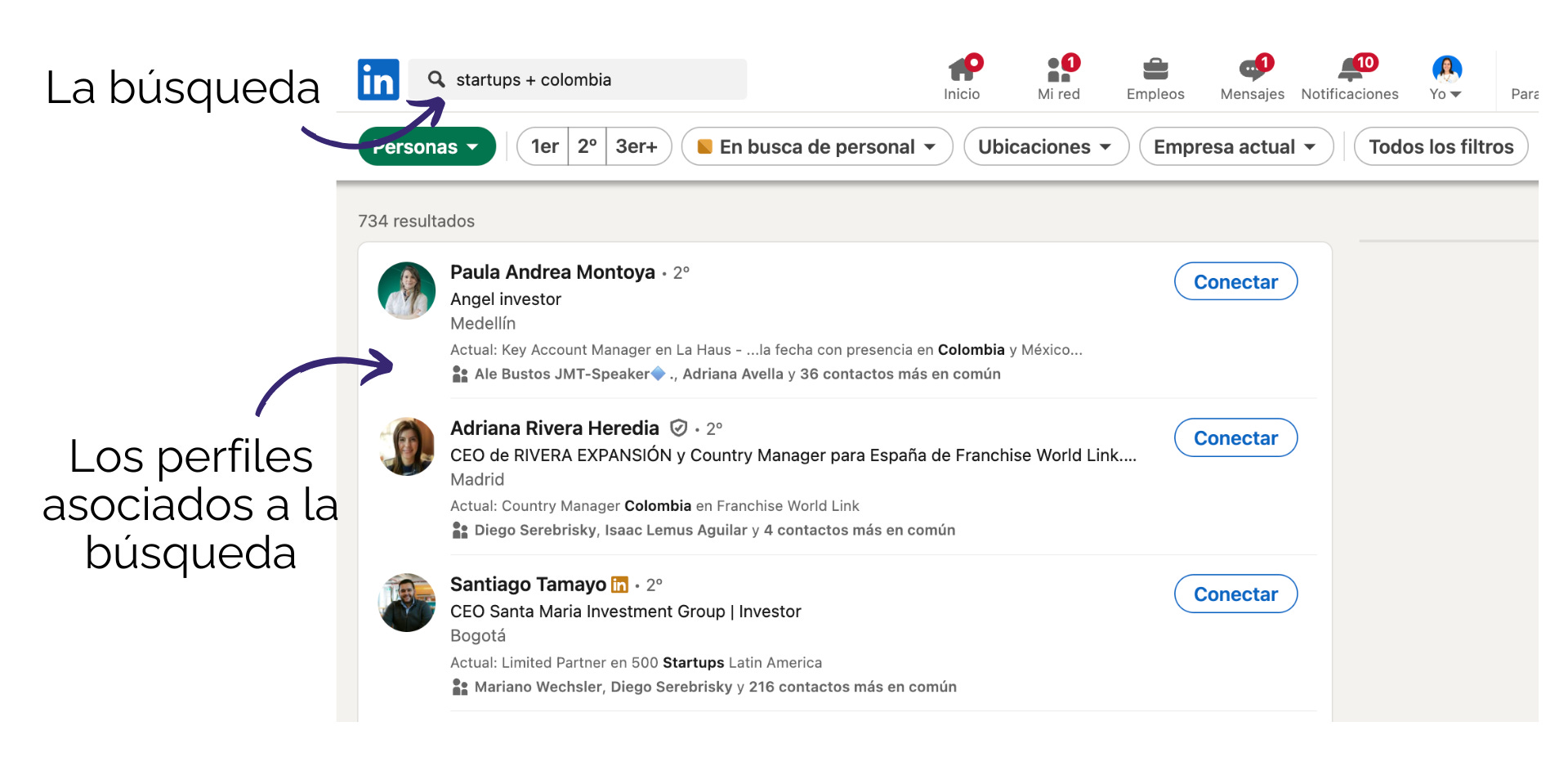
Task: Click the Inicio label in navigation
Action: tap(962, 94)
